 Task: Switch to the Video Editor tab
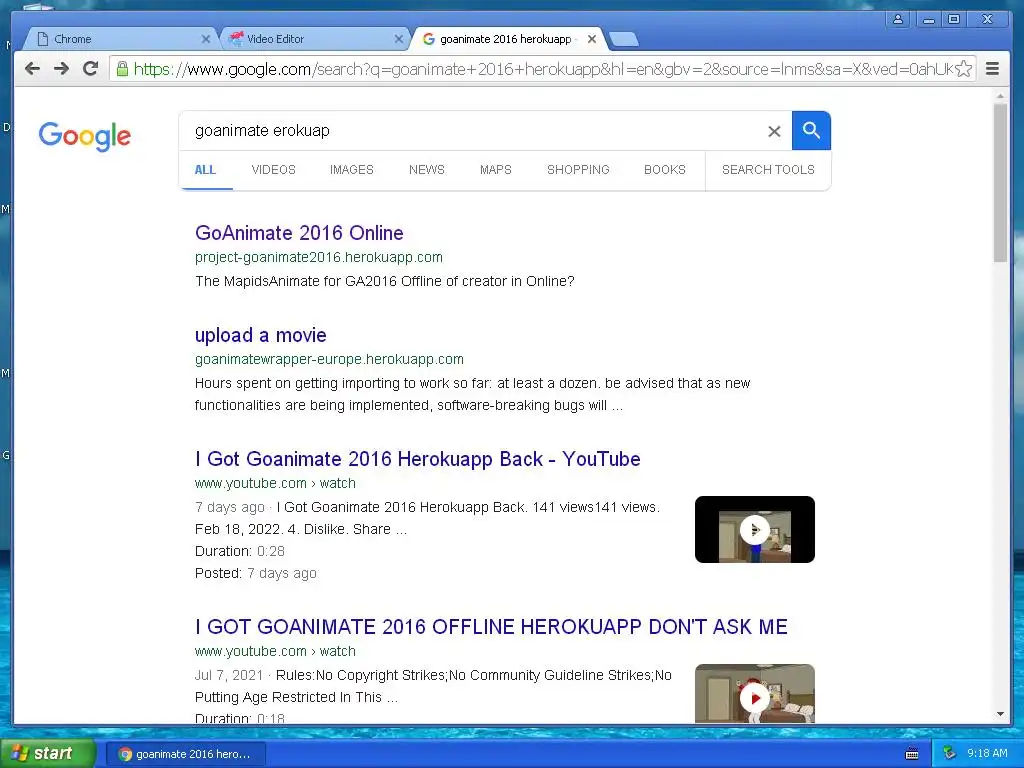click(313, 39)
